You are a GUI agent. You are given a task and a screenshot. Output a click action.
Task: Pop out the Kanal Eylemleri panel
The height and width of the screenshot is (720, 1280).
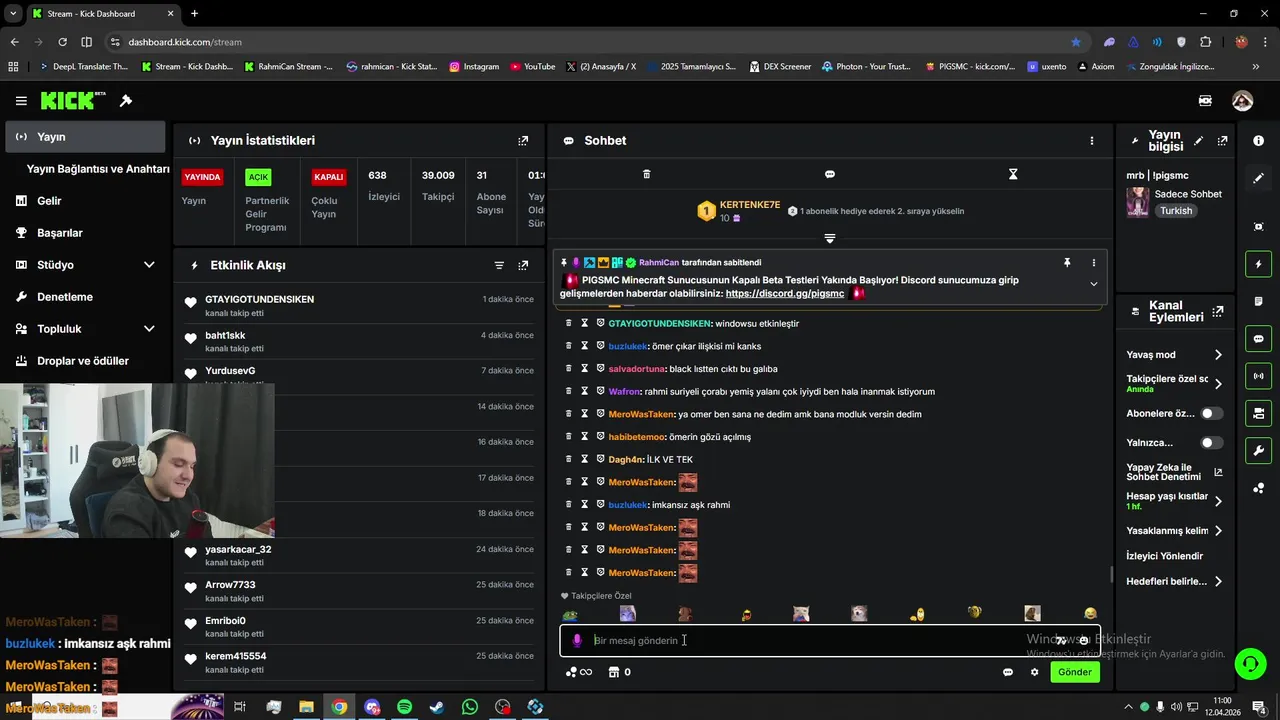pyautogui.click(x=1217, y=312)
